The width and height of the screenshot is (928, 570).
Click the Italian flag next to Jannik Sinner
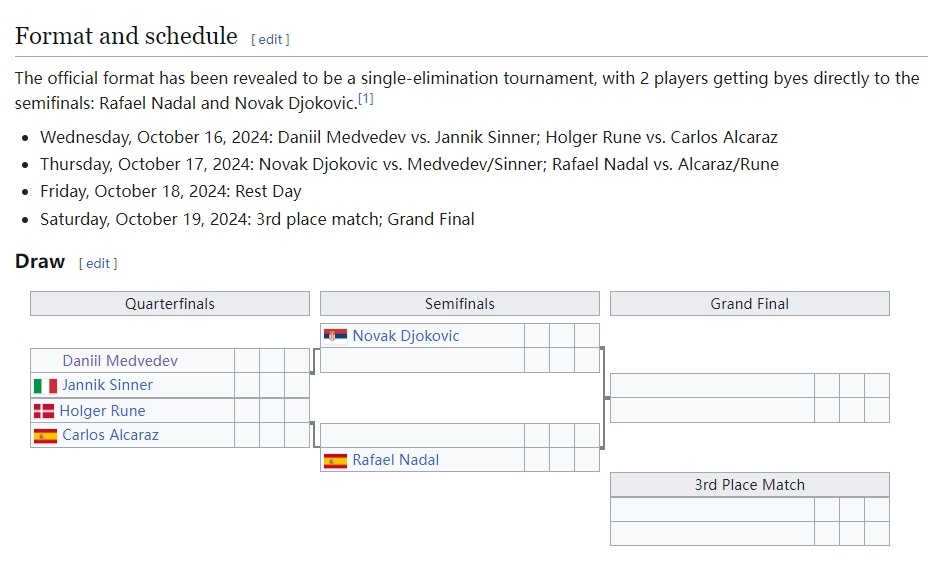point(45,386)
